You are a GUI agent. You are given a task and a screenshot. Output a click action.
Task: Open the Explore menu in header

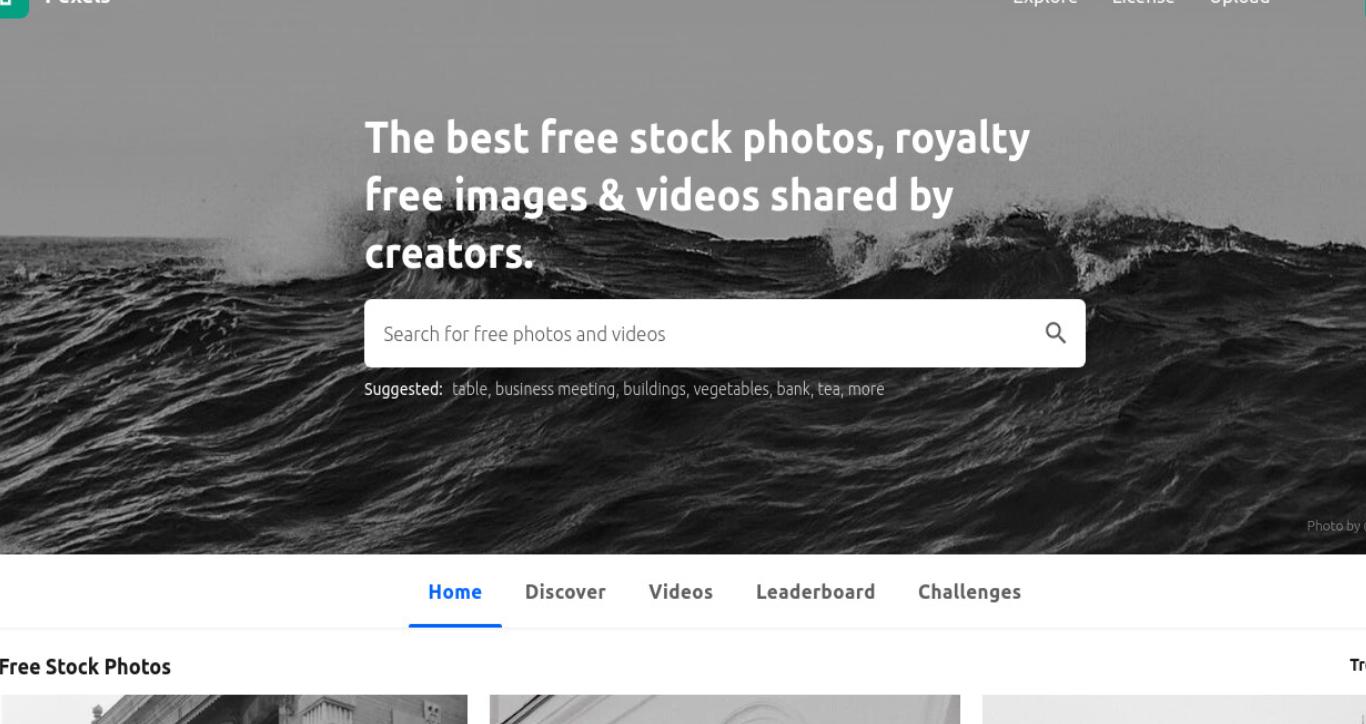click(1045, 3)
